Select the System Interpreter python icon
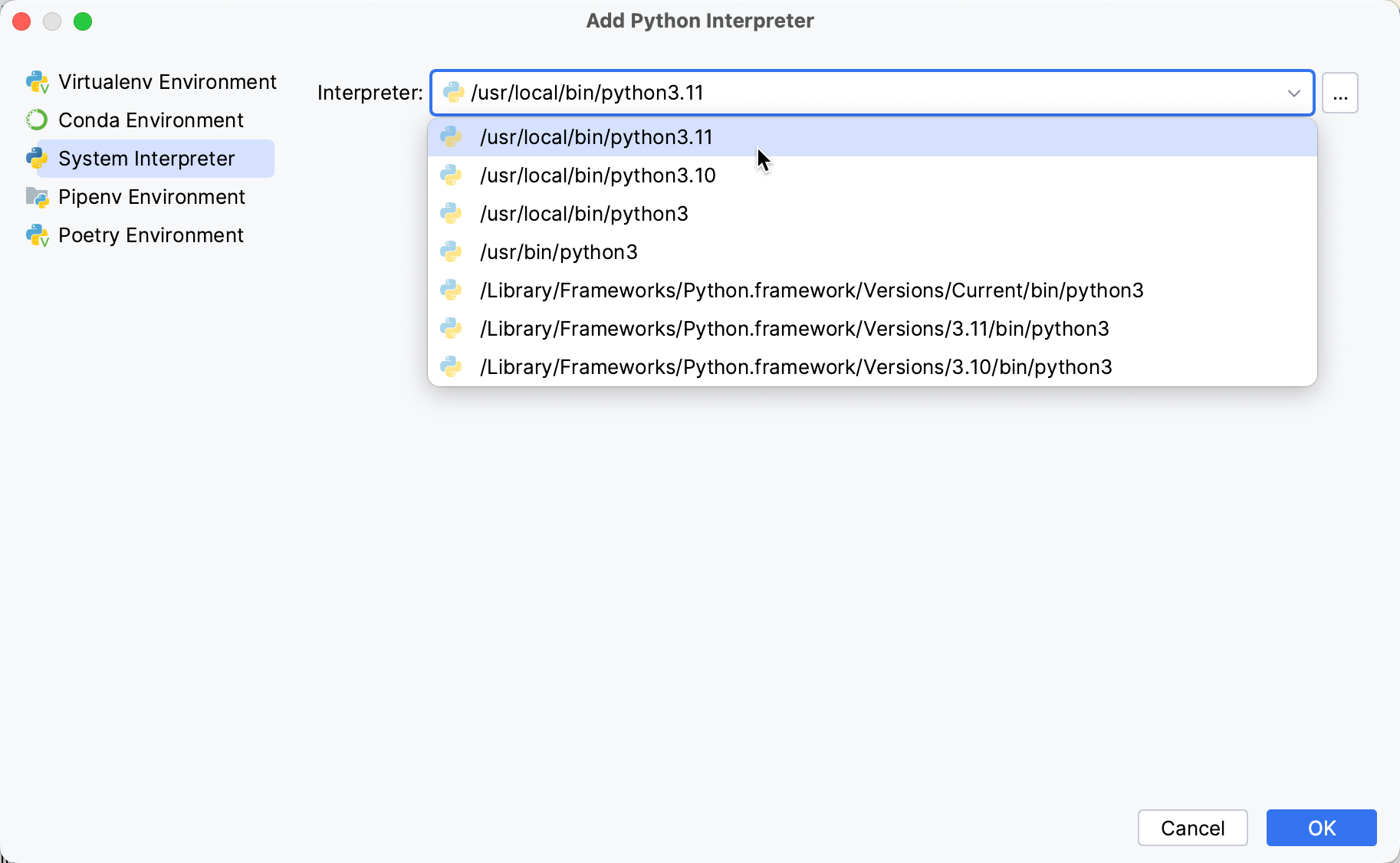 pyautogui.click(x=38, y=158)
